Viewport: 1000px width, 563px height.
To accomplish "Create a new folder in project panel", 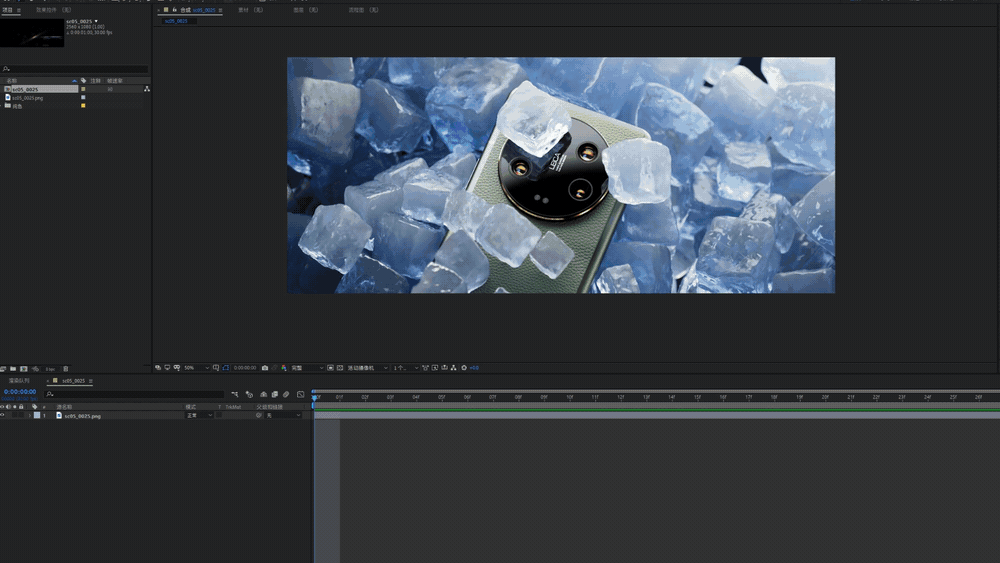I will tap(13, 369).
